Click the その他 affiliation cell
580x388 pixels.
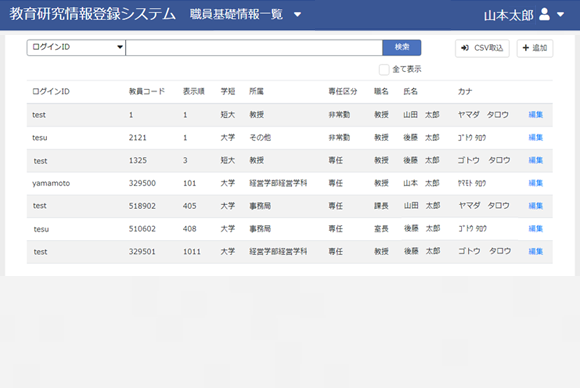point(260,138)
